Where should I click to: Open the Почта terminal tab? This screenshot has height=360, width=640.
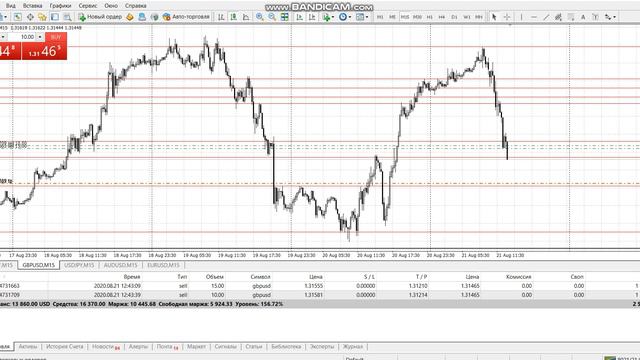(x=167, y=347)
